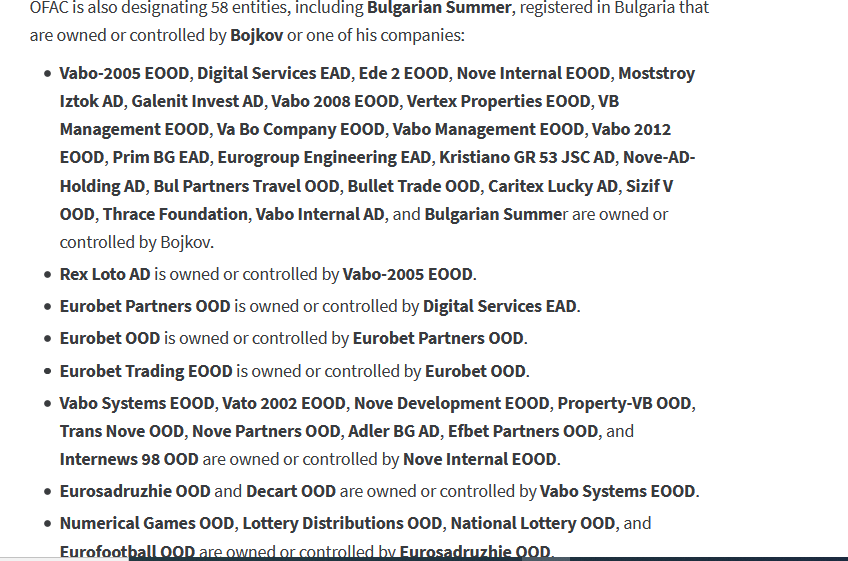Click Decart OOD text
Image resolution: width=848 pixels, height=561 pixels.
pyautogui.click(x=291, y=491)
